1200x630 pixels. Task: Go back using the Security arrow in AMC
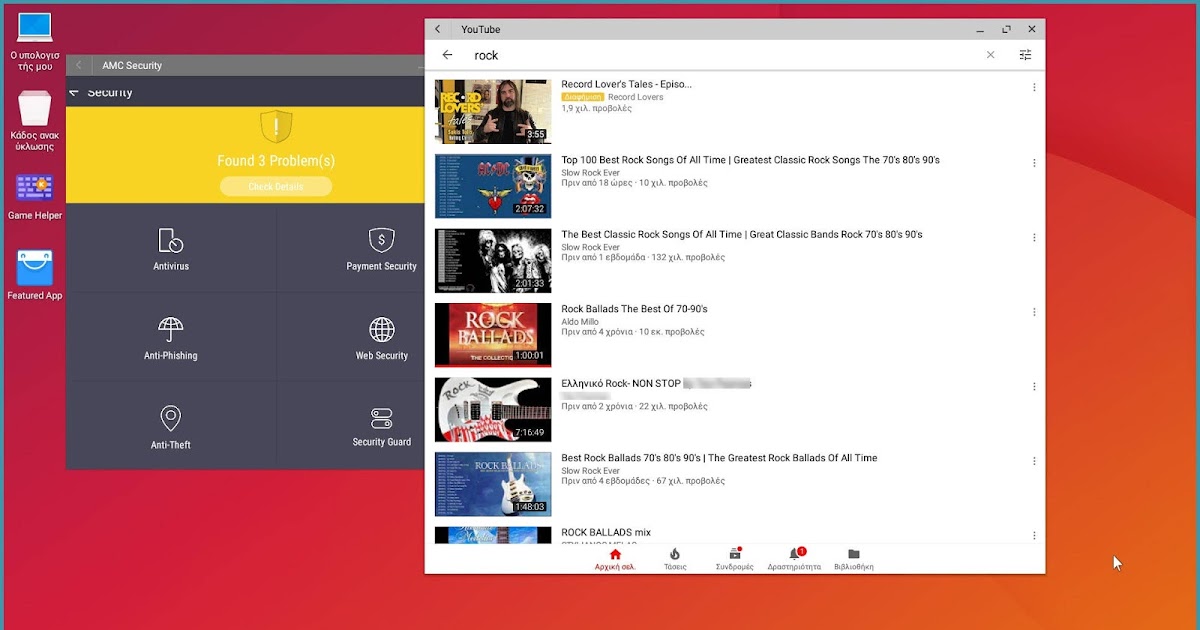[x=75, y=92]
